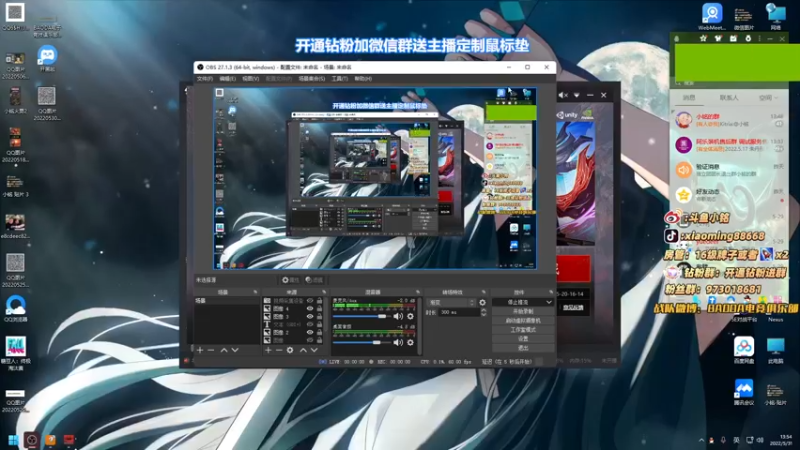This screenshot has height=450, width=800.
Task: Open the 属性 properties button above sources
Action: tap(290, 280)
